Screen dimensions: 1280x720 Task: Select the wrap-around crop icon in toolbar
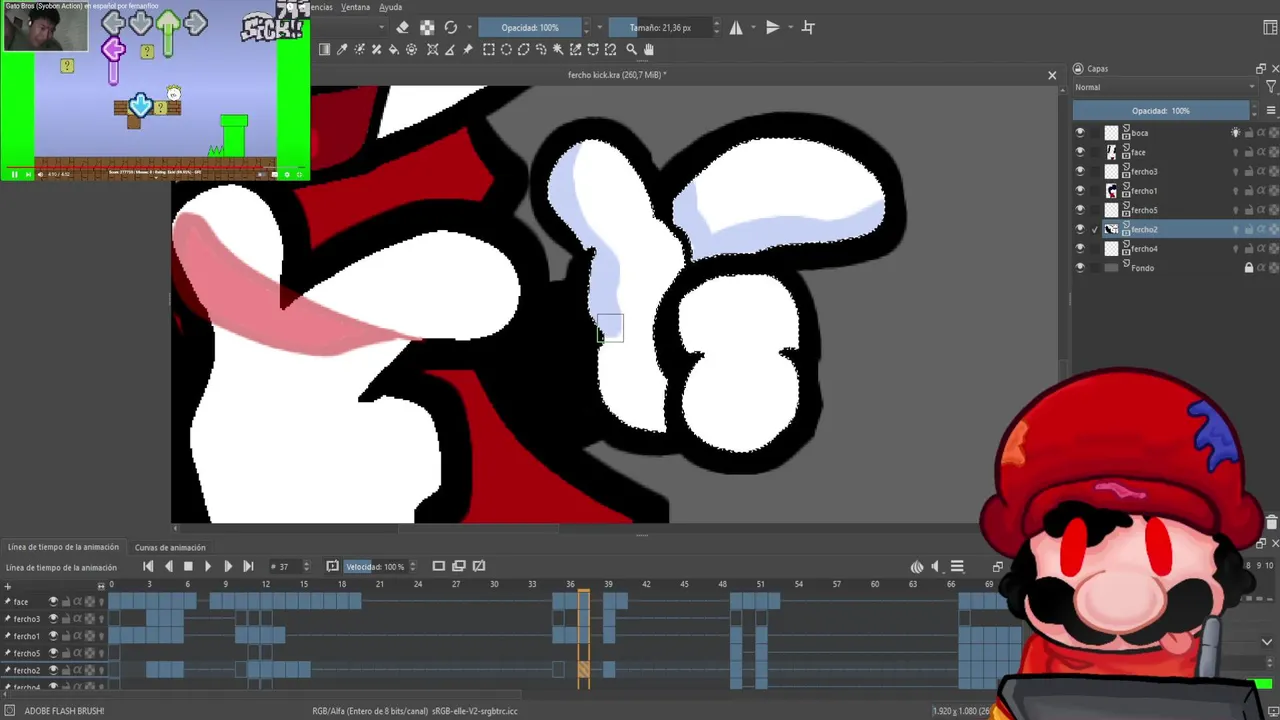tap(808, 28)
